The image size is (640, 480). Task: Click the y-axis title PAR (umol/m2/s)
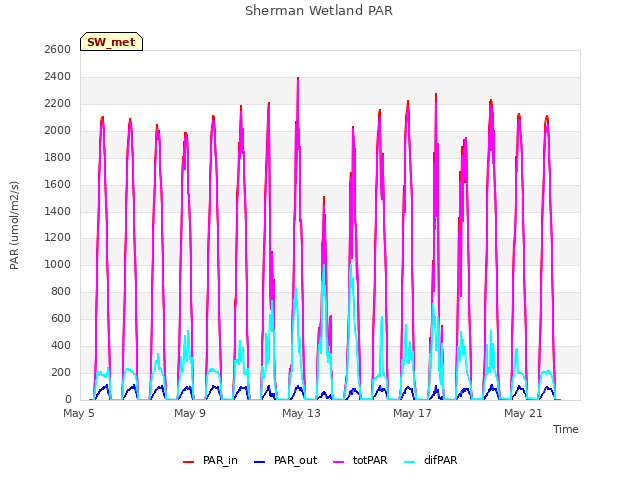pyautogui.click(x=14, y=225)
